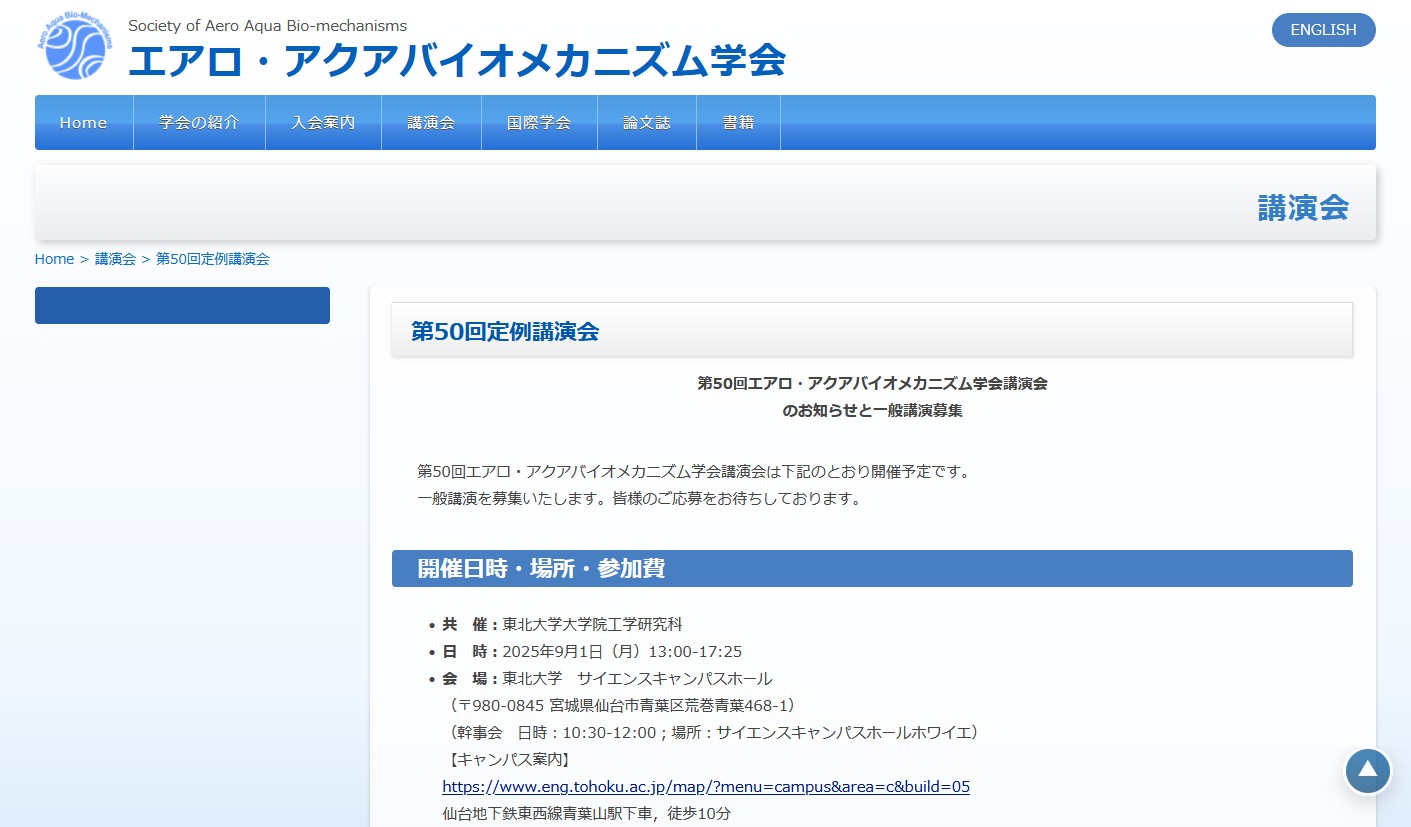Click the Society of Aero Aqua Bio-mechanisms tagline
Image resolution: width=1411 pixels, height=827 pixels.
[267, 26]
